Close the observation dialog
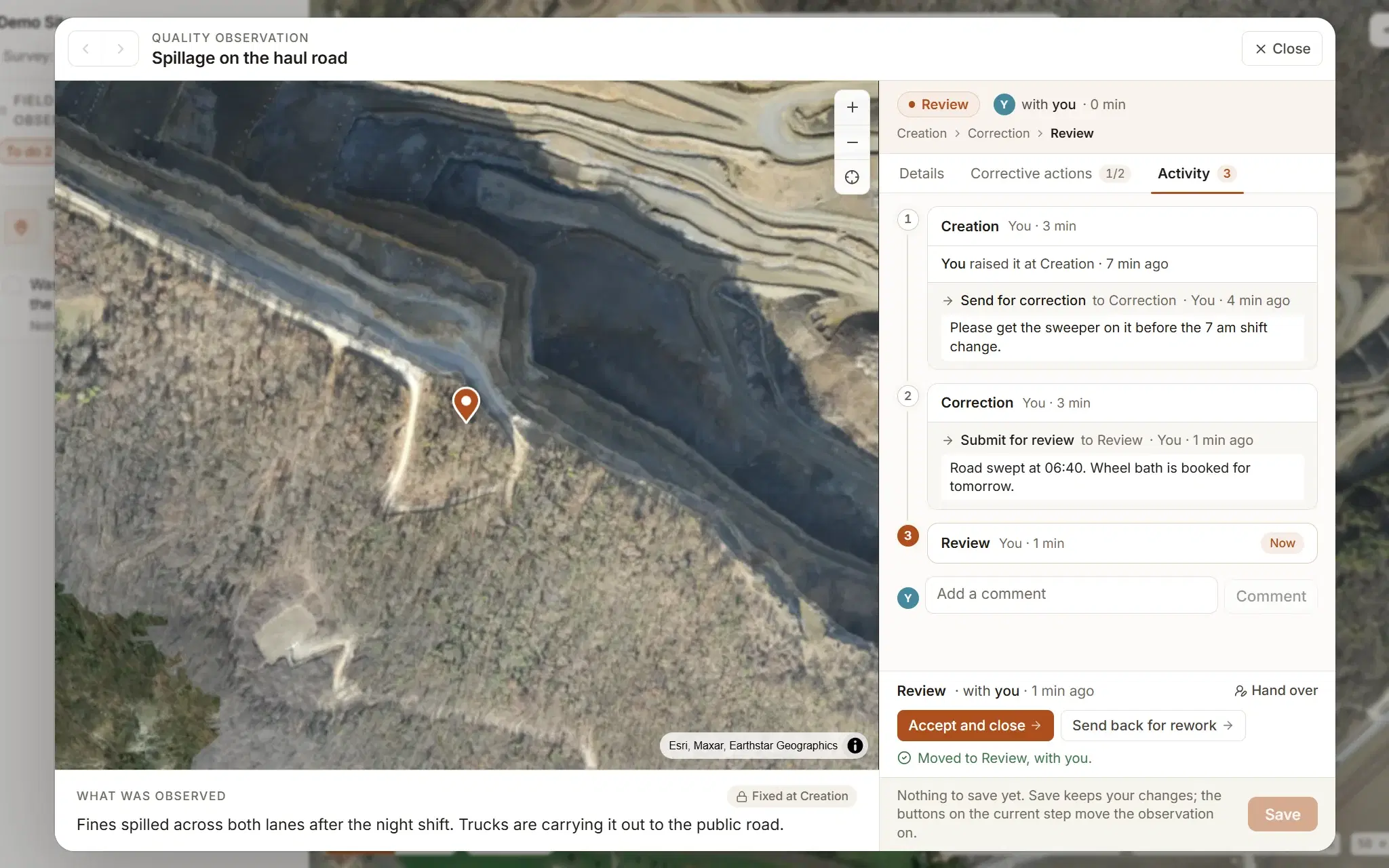The image size is (1389, 868). (x=1281, y=49)
